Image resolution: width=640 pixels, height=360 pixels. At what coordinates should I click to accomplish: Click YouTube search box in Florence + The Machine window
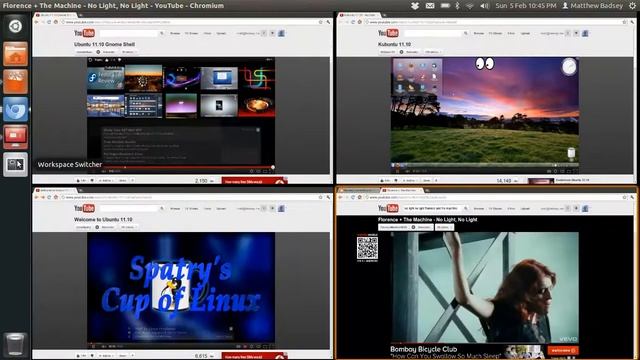(x=432, y=209)
